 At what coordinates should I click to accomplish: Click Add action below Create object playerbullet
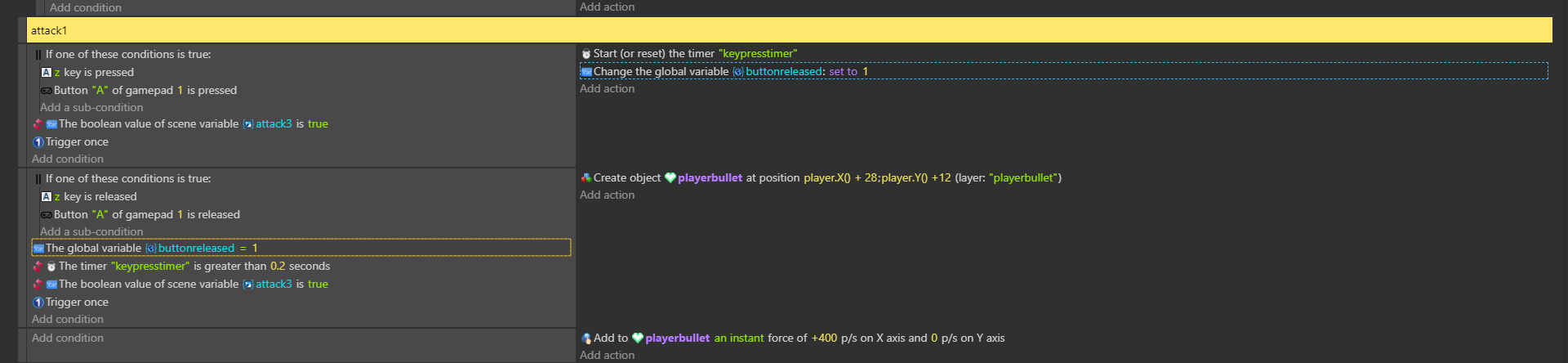[607, 195]
